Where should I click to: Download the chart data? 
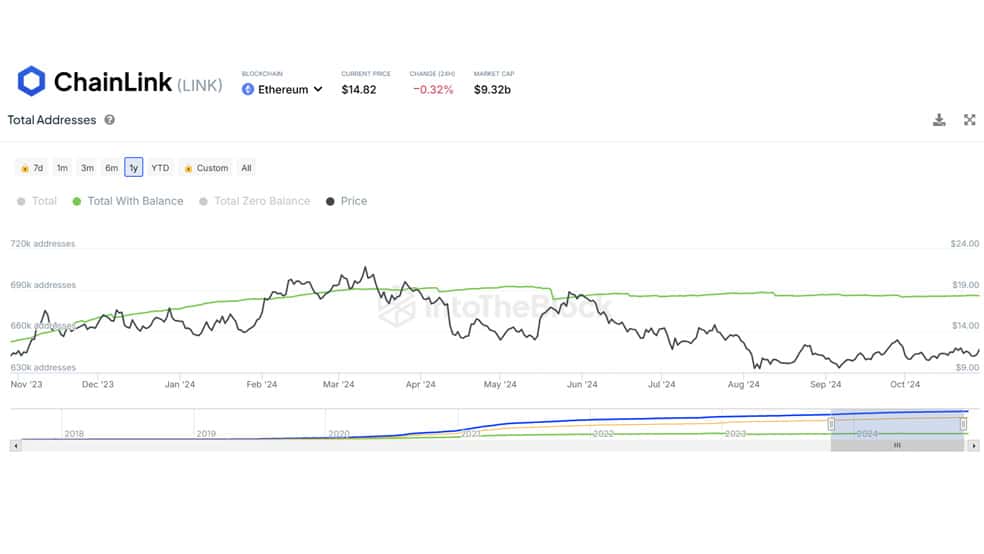(939, 120)
